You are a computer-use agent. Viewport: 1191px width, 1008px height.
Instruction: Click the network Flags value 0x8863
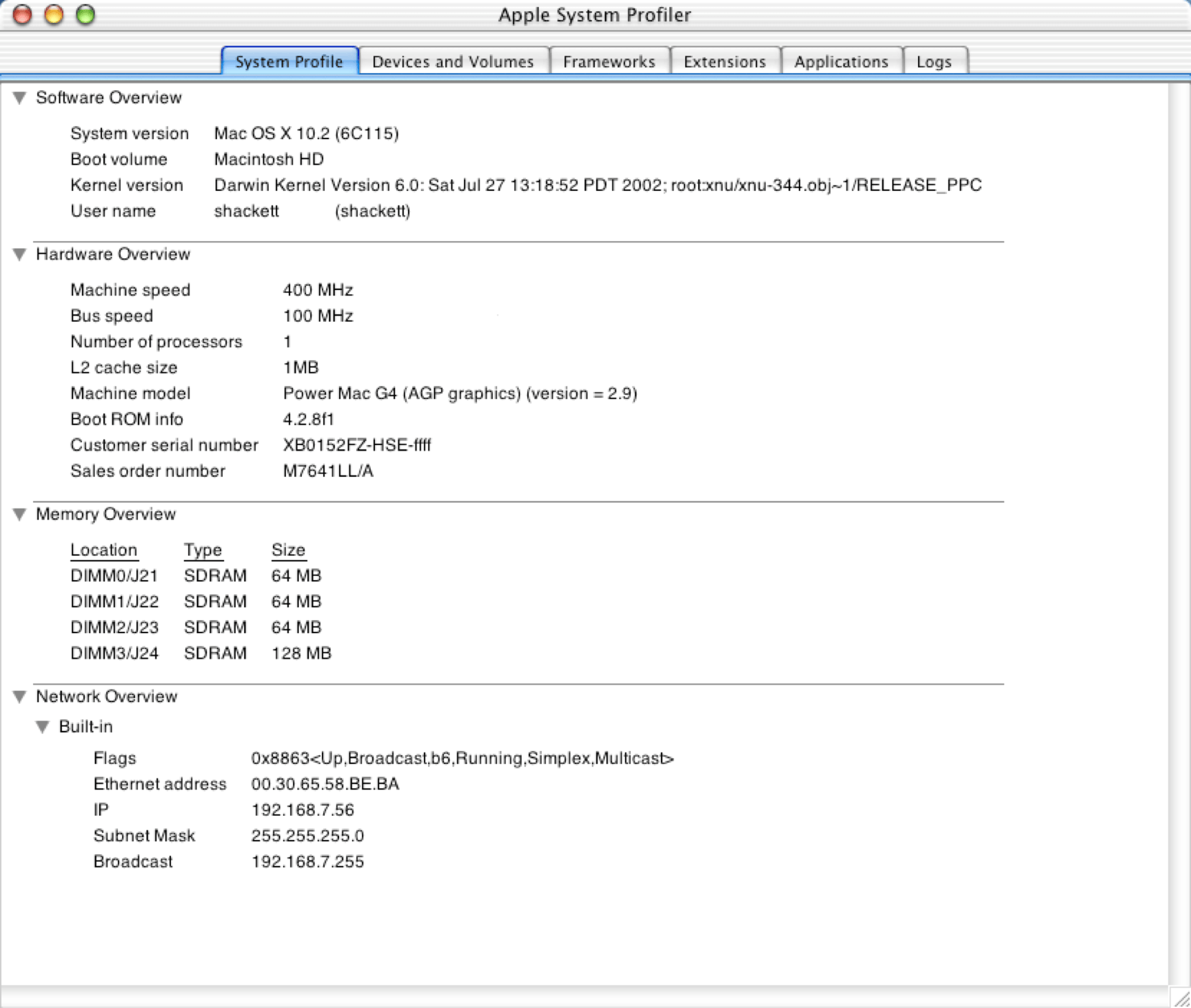[462, 758]
